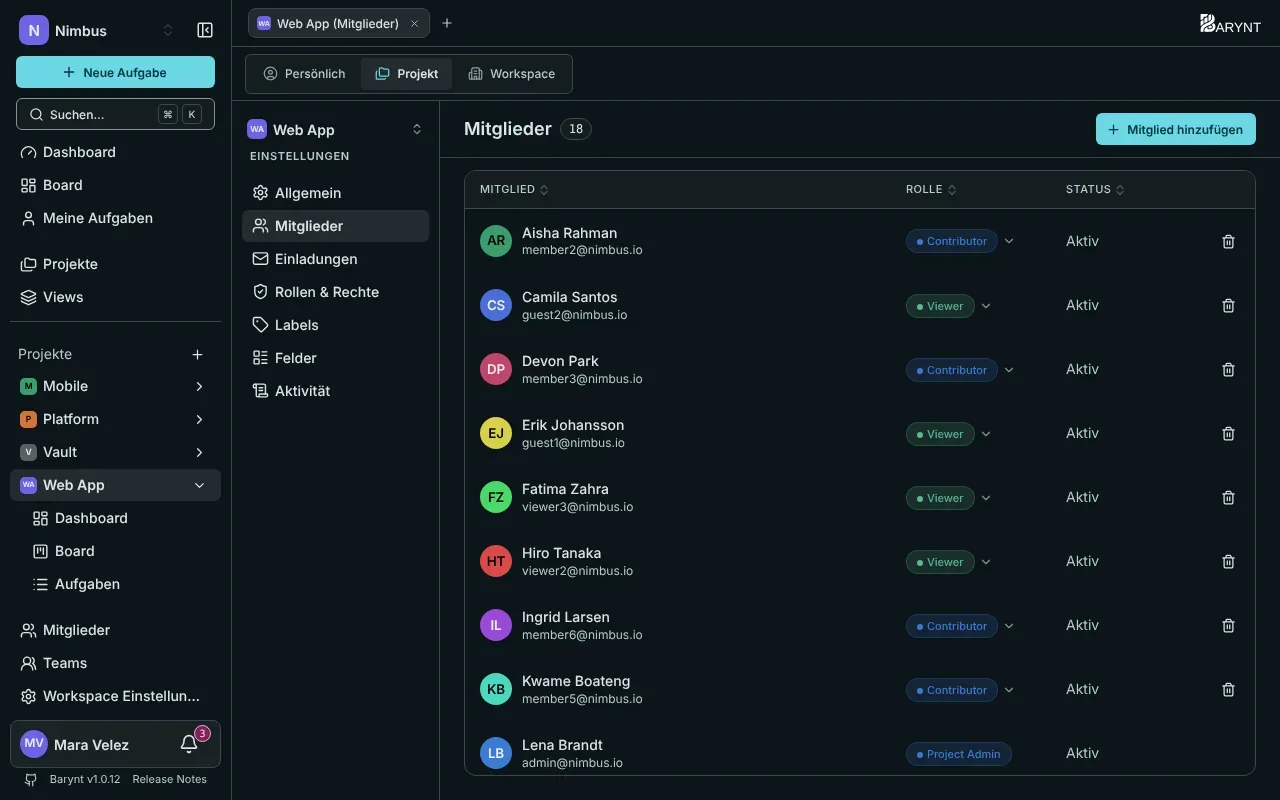1280x800 pixels.
Task: Open Rollen & Rechte shield item
Action: (x=335, y=291)
